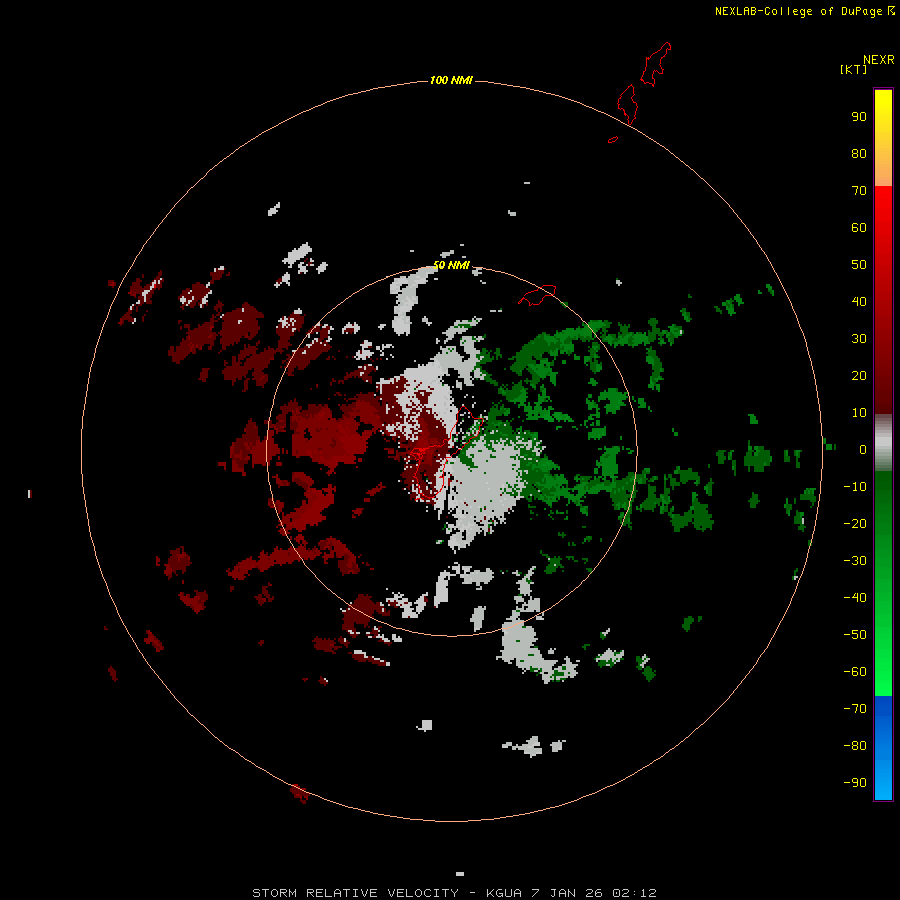Select the -80 scale value
900x900 pixels.
855,746
